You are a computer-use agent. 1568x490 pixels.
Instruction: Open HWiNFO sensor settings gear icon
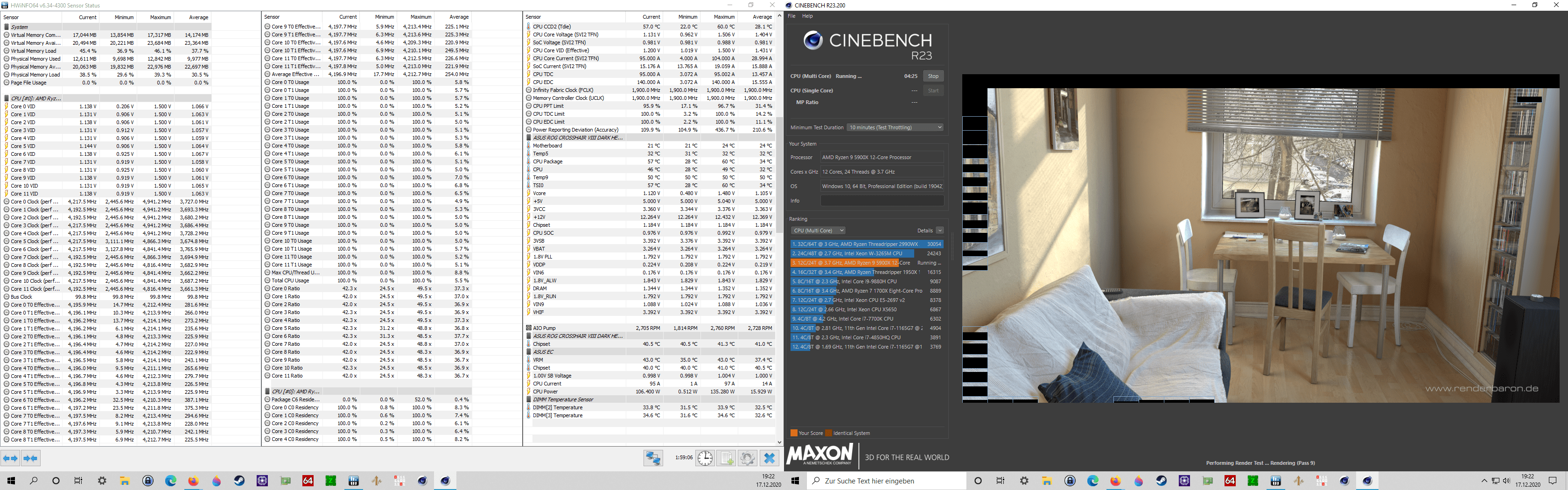click(x=748, y=458)
